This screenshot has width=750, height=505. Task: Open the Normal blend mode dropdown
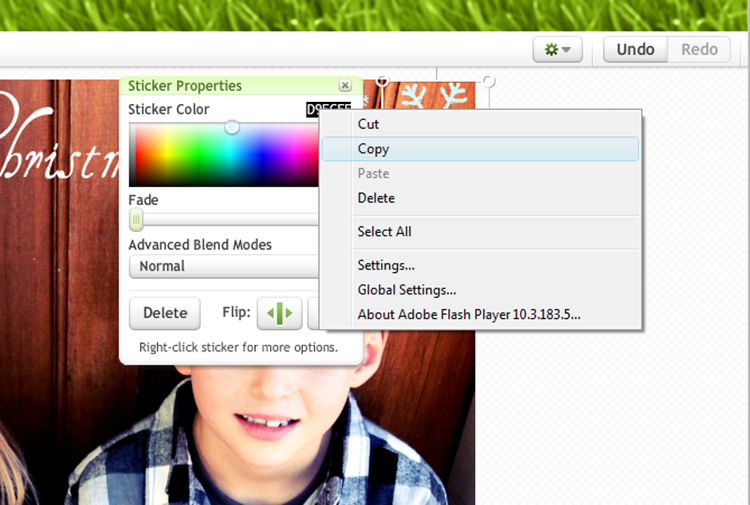point(224,266)
